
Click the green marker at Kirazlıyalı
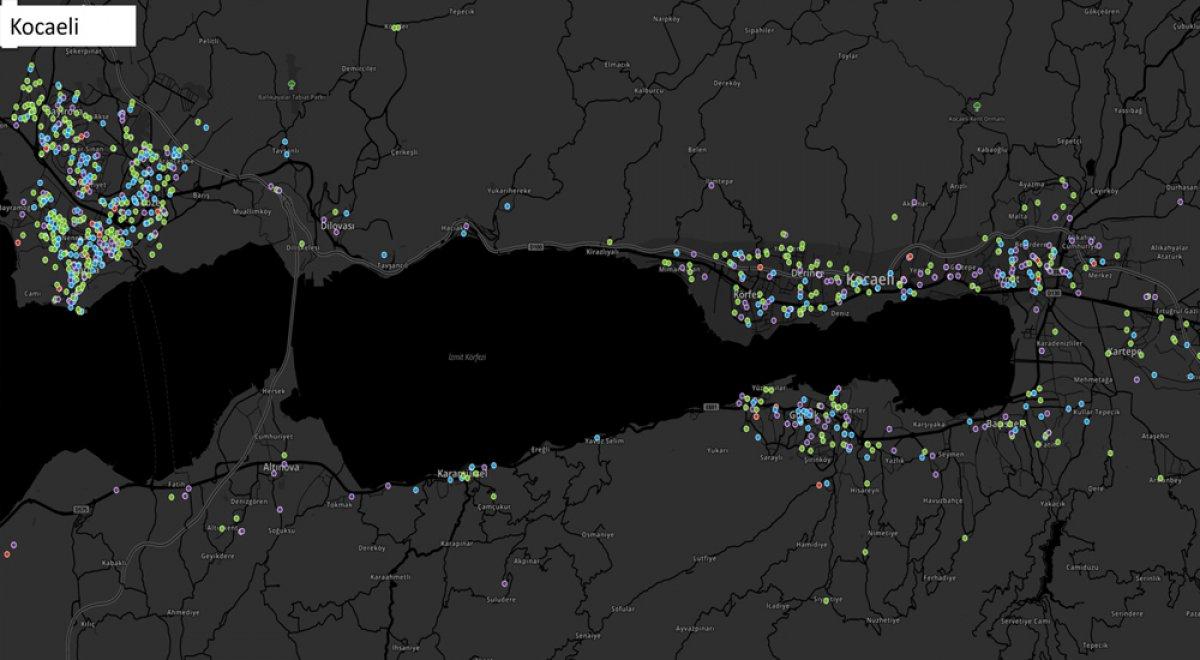click(609, 242)
